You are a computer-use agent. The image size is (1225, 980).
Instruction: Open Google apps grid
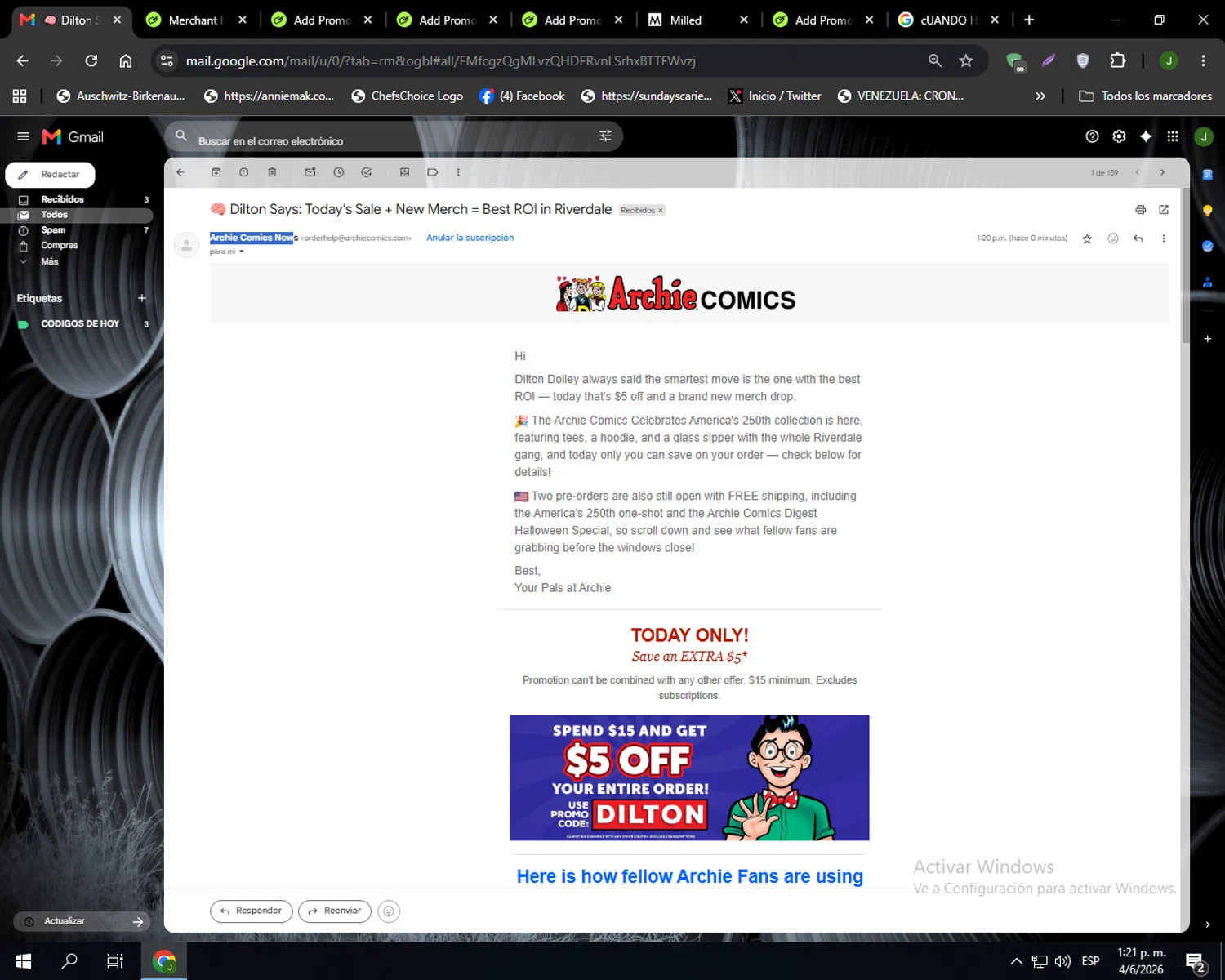pyautogui.click(x=1173, y=136)
